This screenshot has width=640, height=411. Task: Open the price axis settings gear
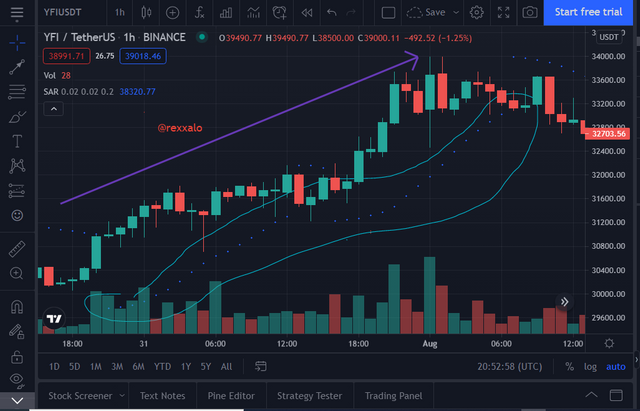(x=609, y=343)
